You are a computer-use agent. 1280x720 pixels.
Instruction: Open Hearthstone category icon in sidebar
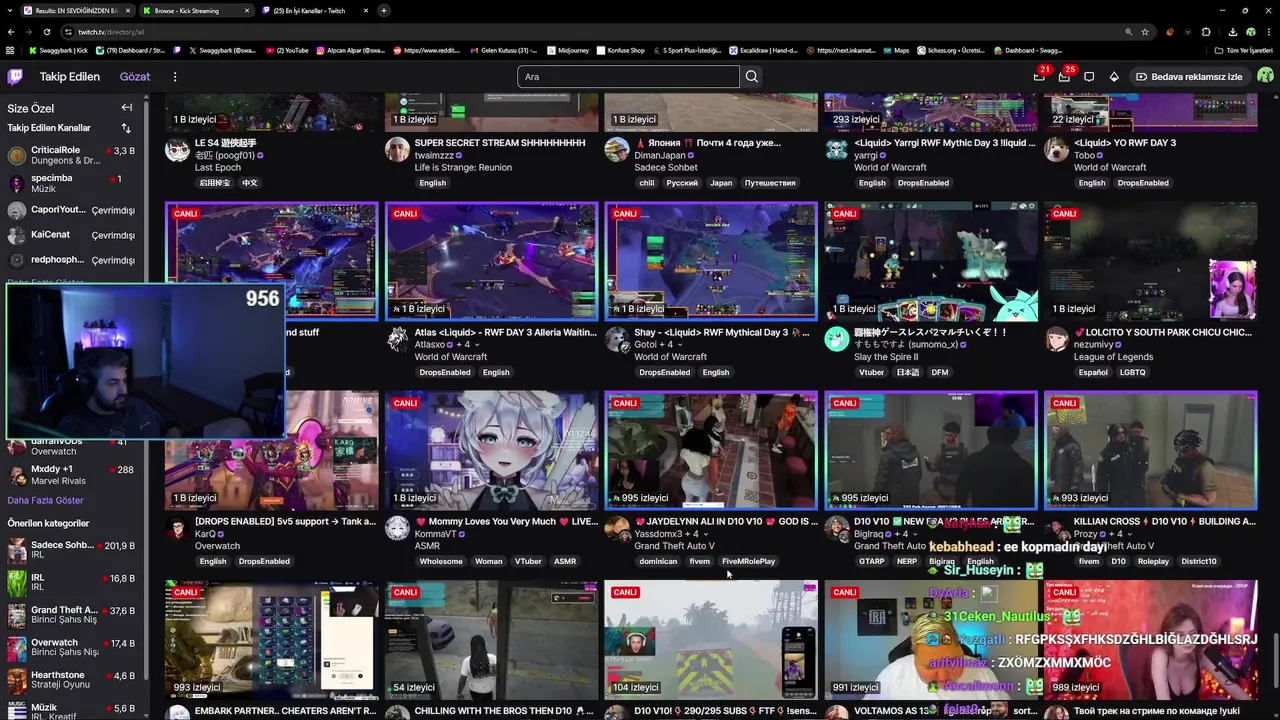pos(17,681)
